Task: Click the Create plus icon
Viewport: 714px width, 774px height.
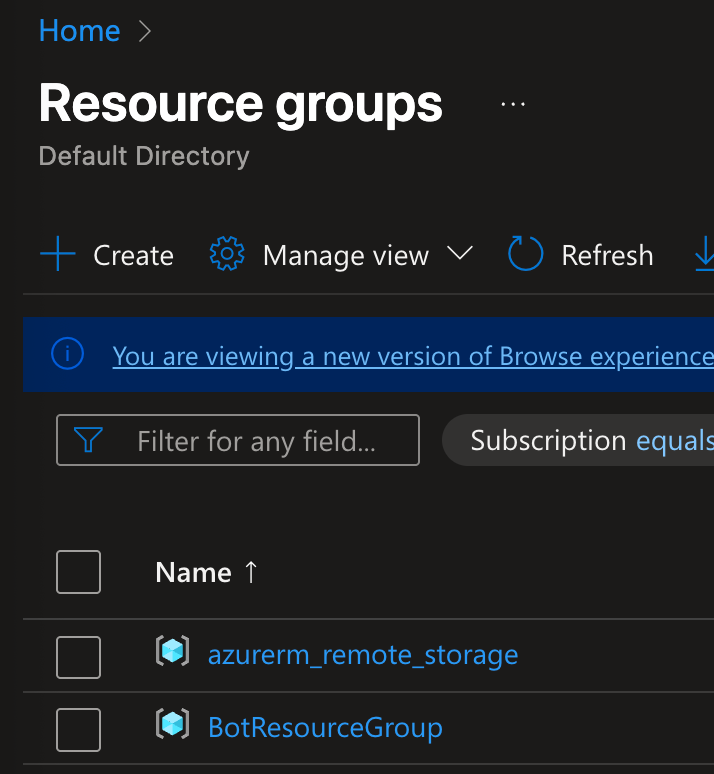Action: pos(58,255)
